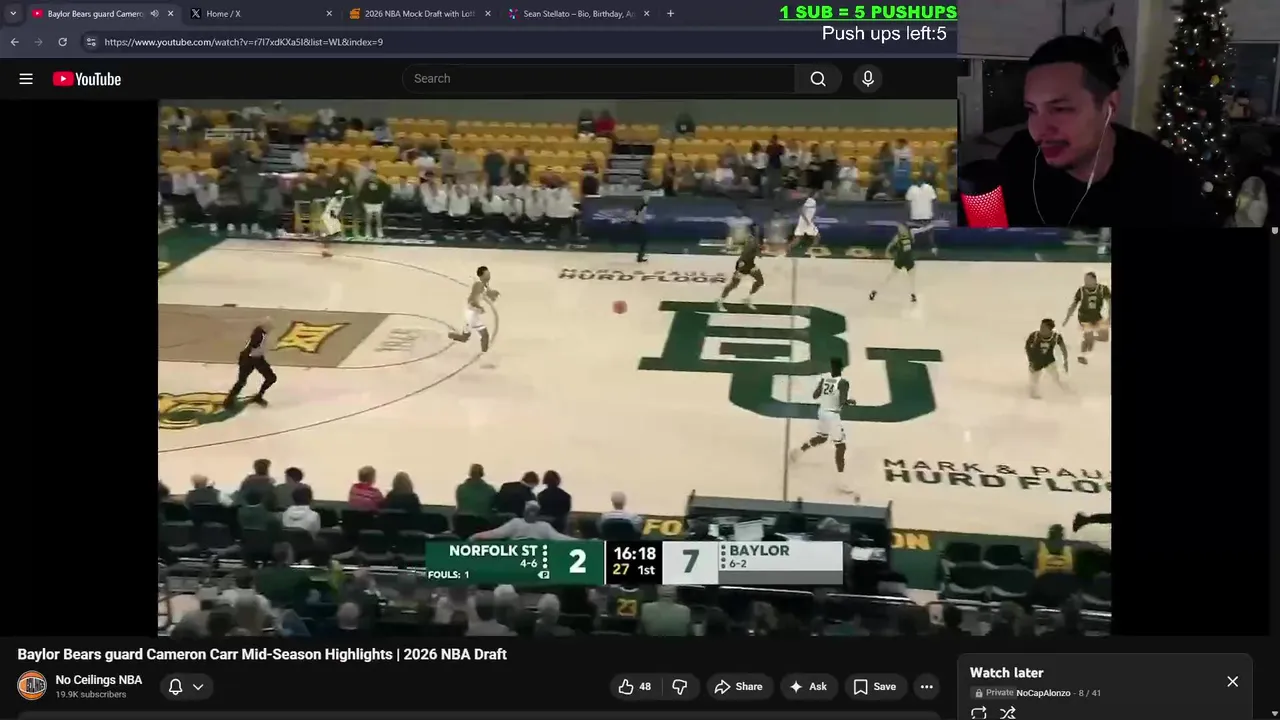Close the Sean Stellato tab
The width and height of the screenshot is (1280, 720).
pyautogui.click(x=646, y=14)
